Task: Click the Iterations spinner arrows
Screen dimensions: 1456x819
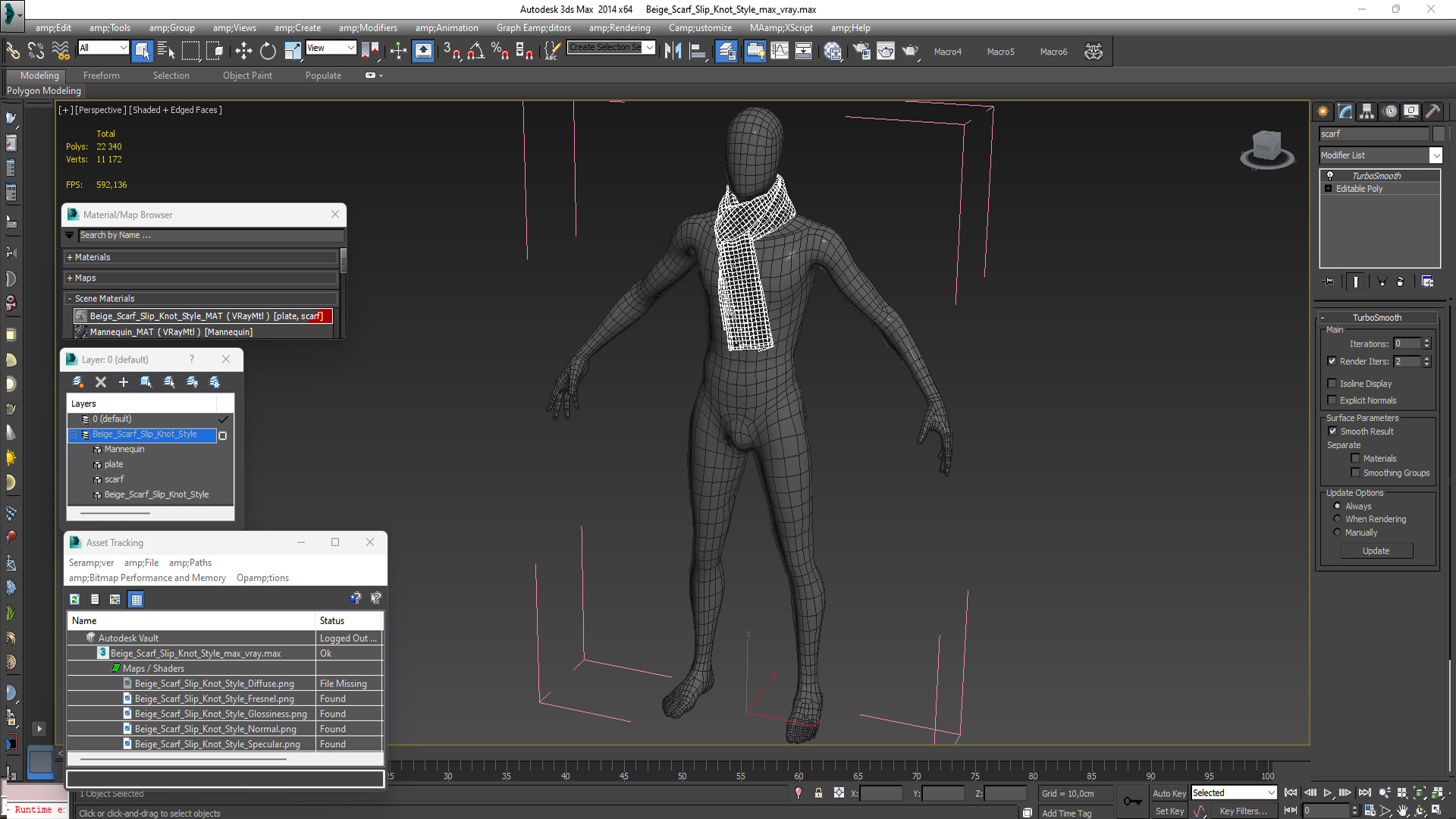Action: coord(1426,344)
